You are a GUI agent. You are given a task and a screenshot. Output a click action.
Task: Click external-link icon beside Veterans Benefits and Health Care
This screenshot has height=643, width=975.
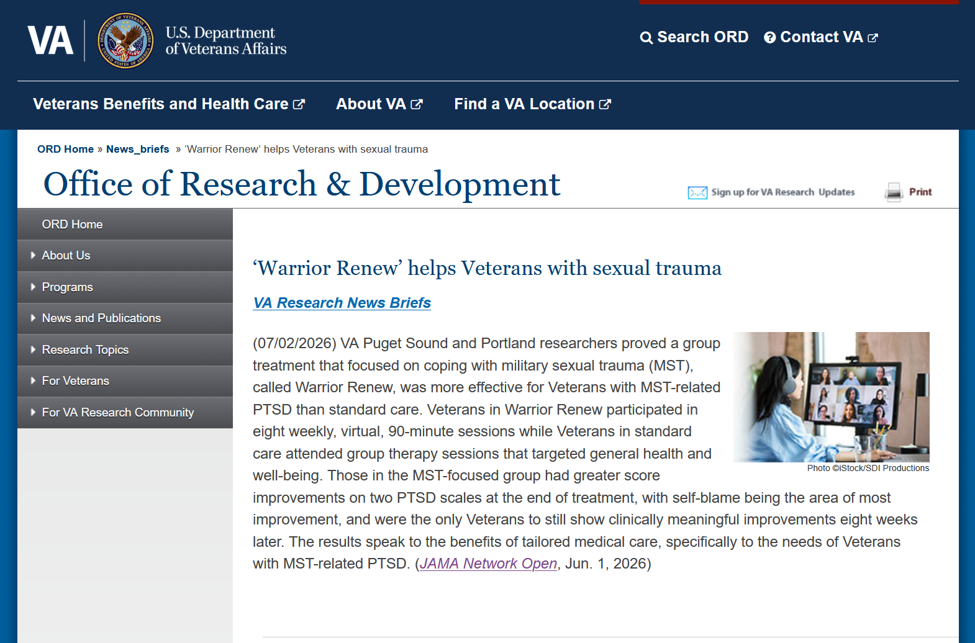pos(299,104)
